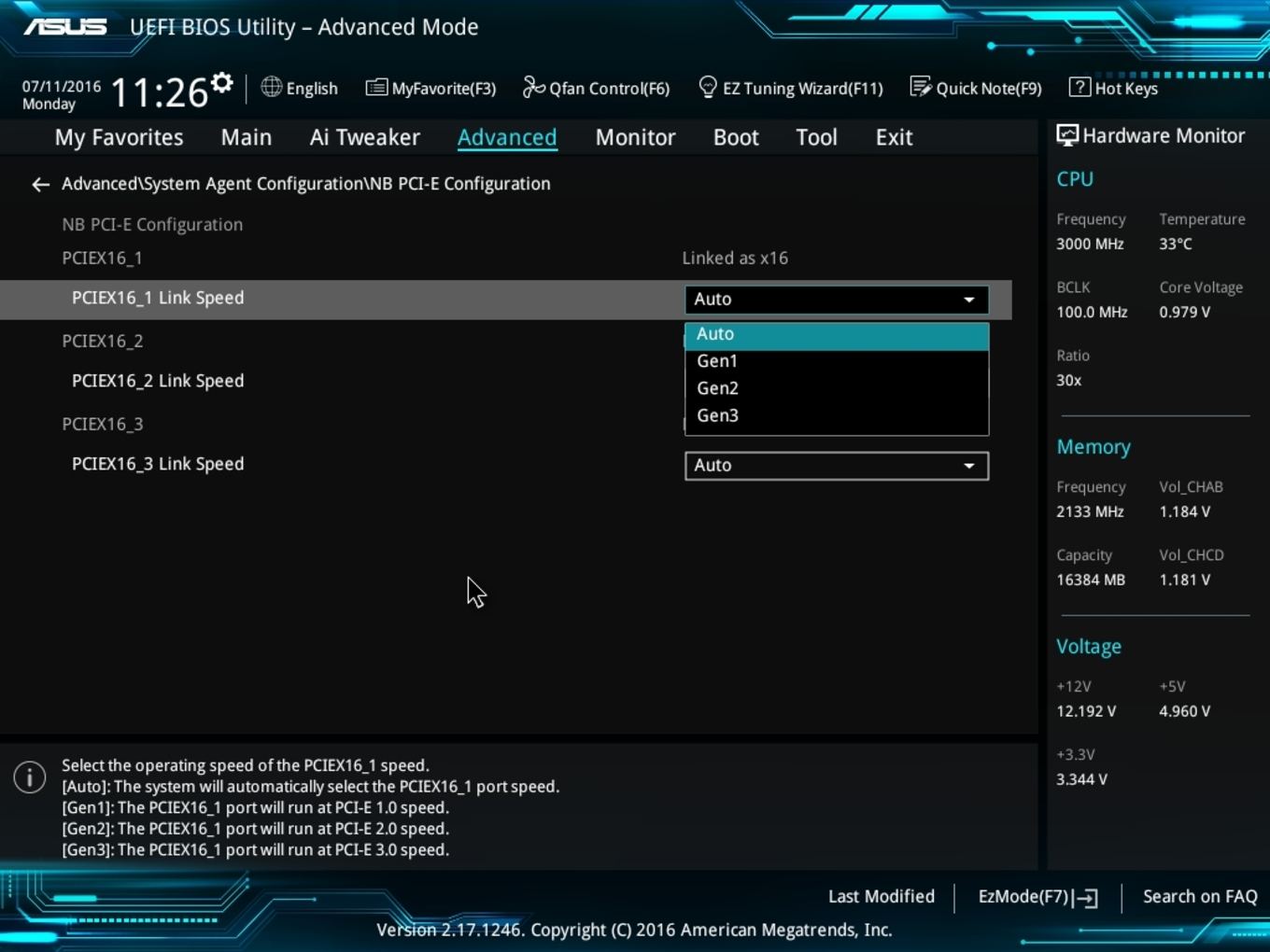Click the PCIEX16_1 Link Speed dropdown arrow
This screenshot has height=952, width=1270.
coord(969,300)
